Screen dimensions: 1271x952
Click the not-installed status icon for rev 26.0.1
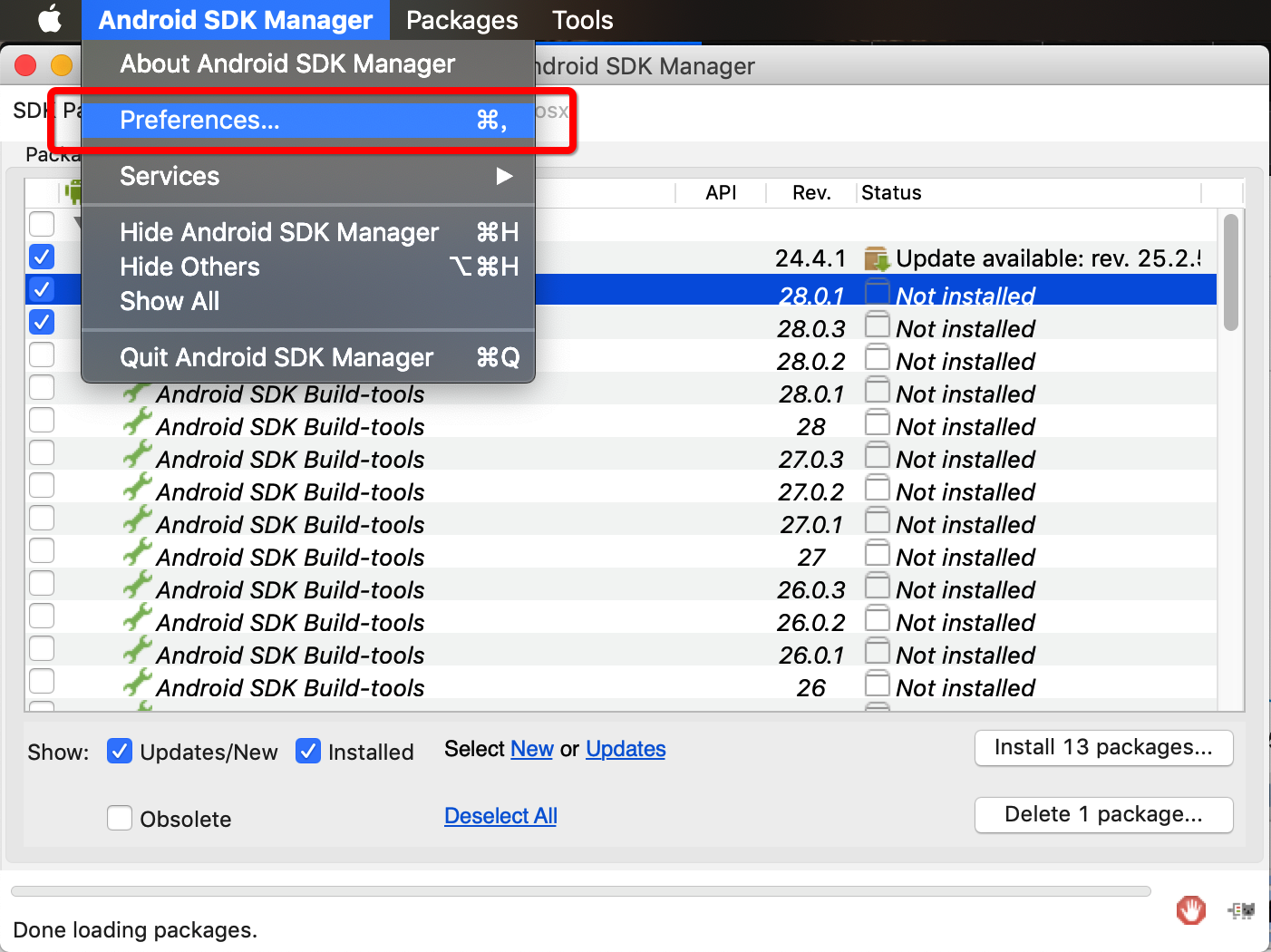(x=877, y=651)
